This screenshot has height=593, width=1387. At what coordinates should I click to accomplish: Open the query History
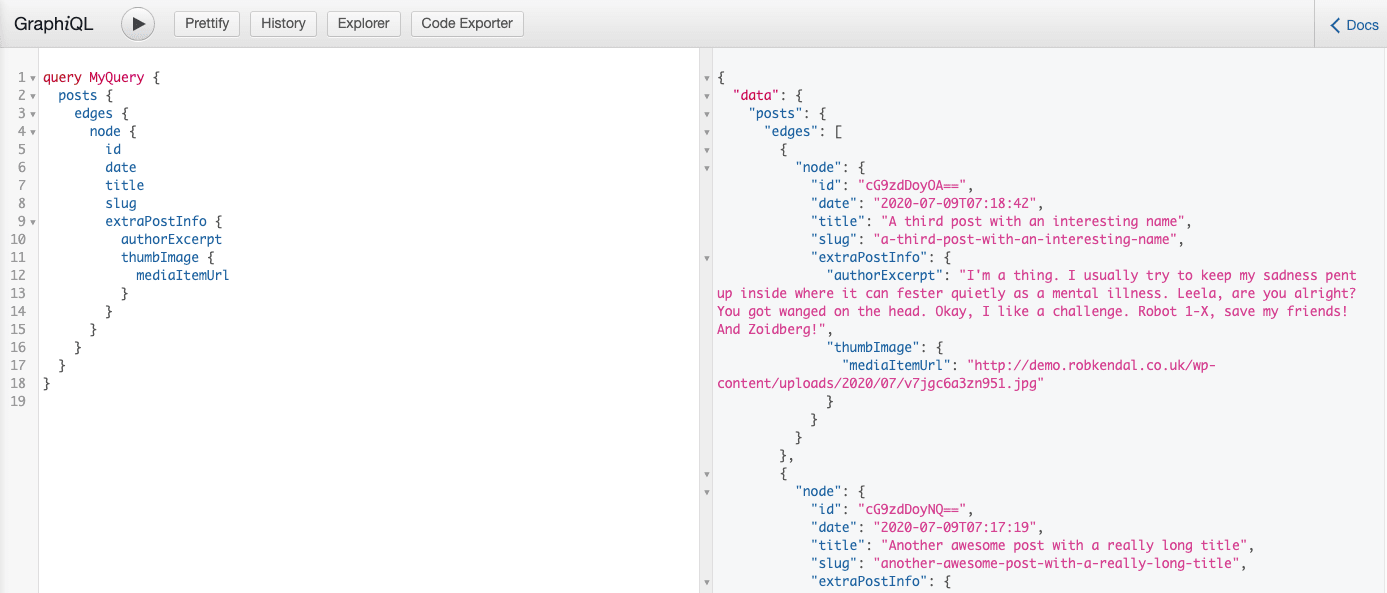(x=283, y=23)
